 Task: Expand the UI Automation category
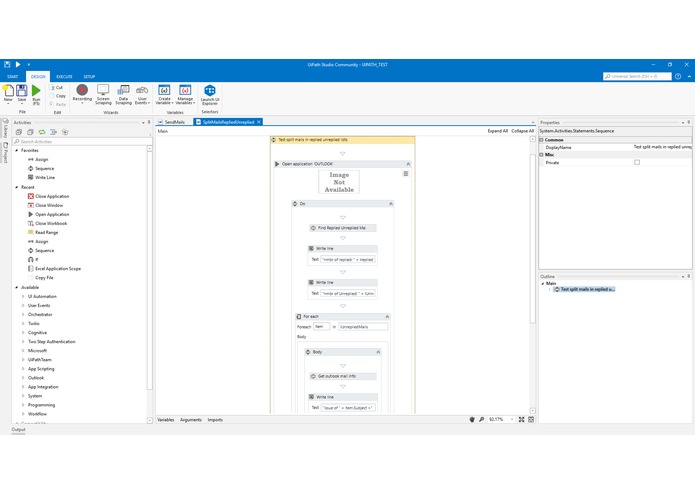click(x=23, y=296)
